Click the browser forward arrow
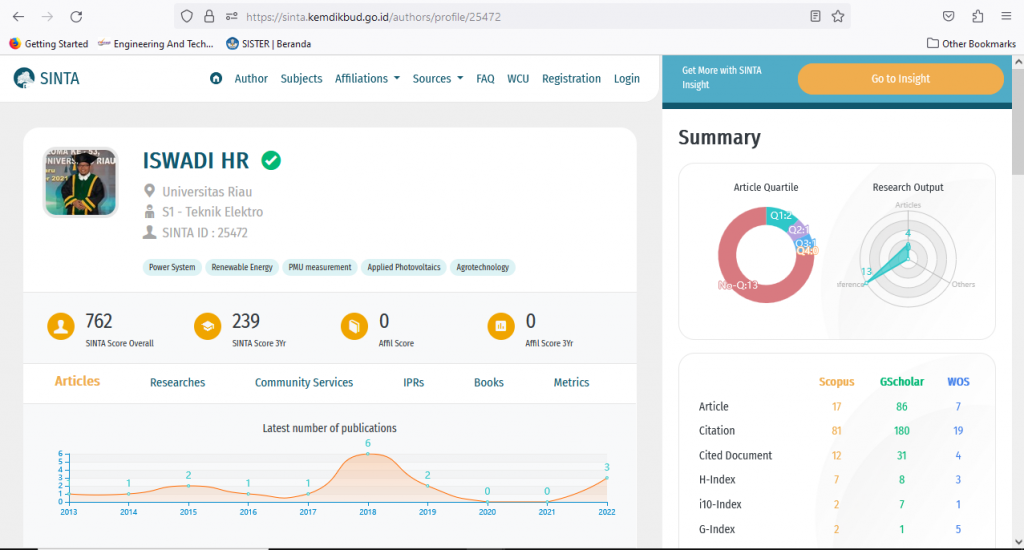Screen dimensions: 1024x550 pos(47,16)
